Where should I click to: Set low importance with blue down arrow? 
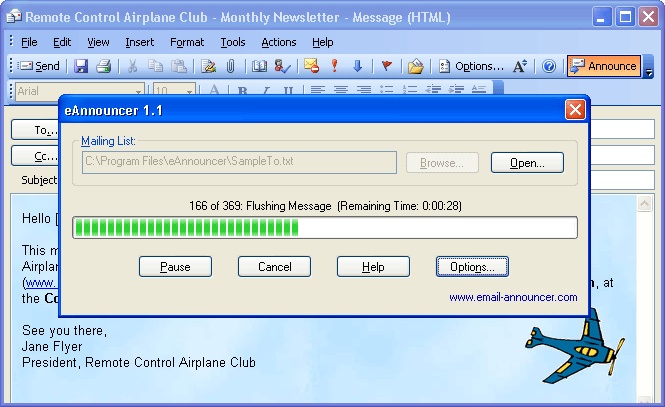(x=358, y=66)
